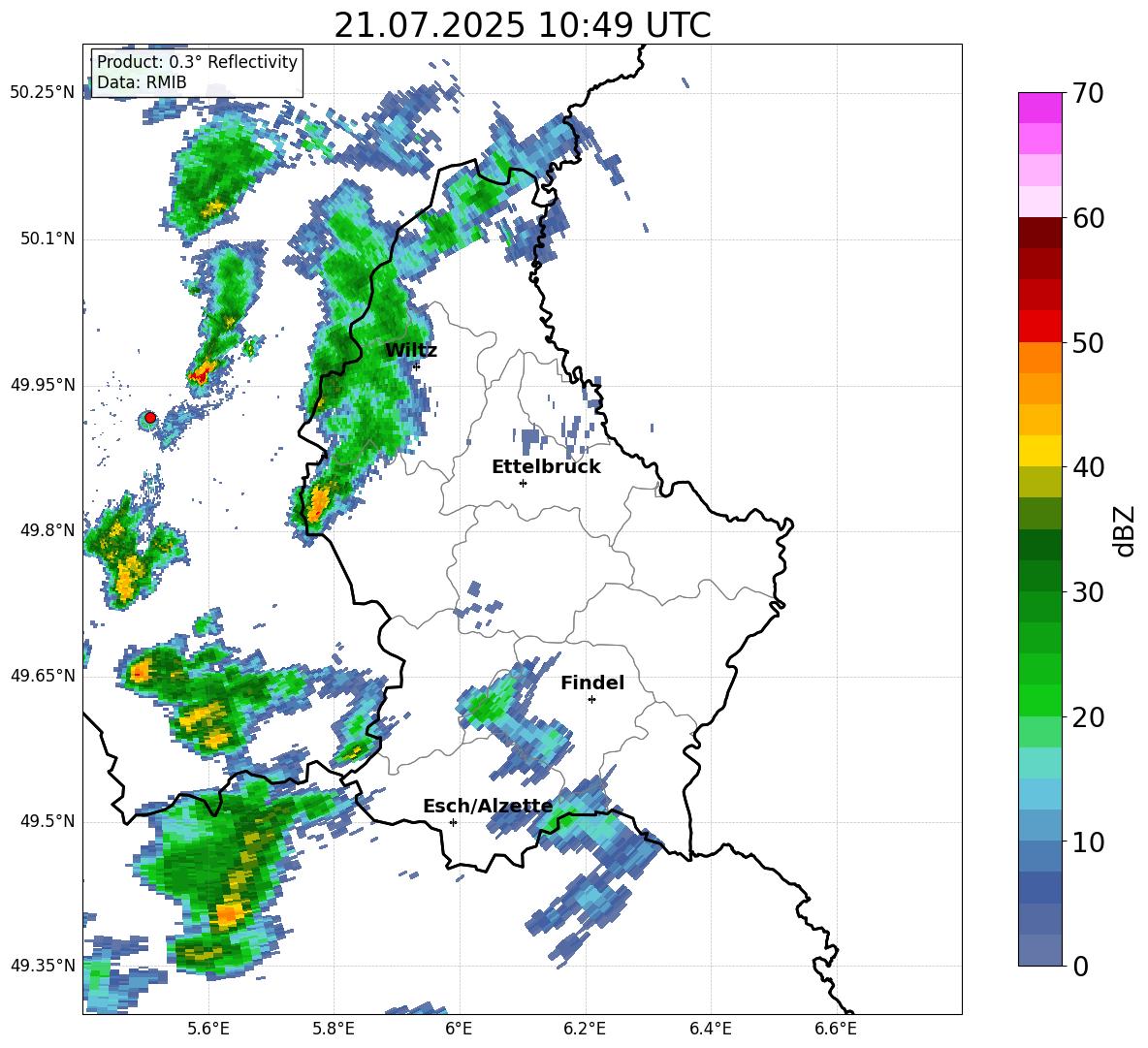Viewport: 1148px width, 1048px height.
Task: Click the grey-blue bottom colorbar swatch
Action: [x=1040, y=950]
